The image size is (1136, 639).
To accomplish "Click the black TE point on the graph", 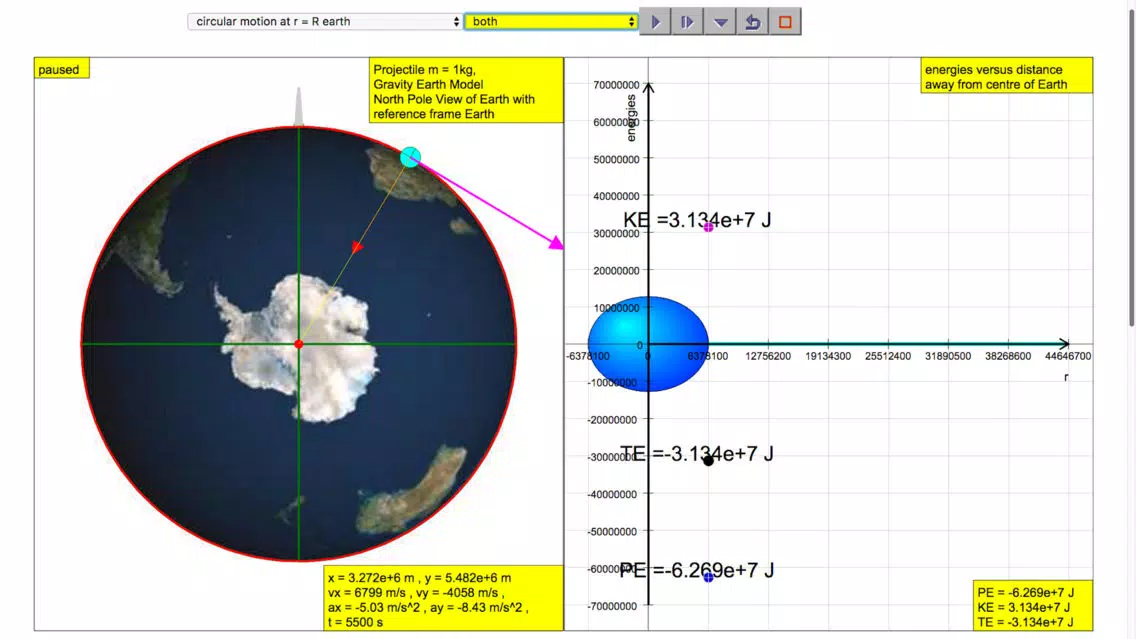I will 709,461.
